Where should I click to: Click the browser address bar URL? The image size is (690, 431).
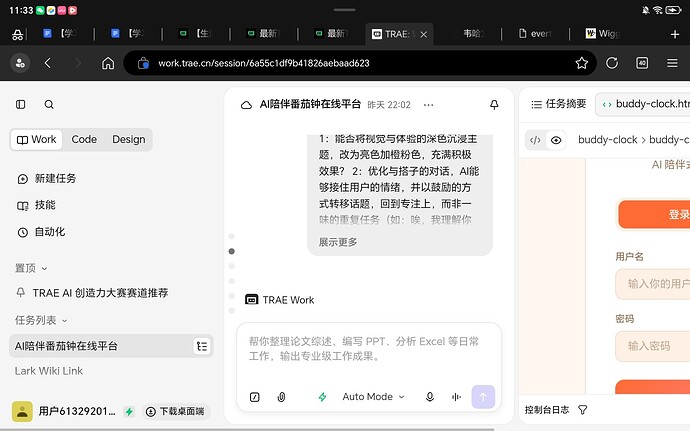[x=264, y=63]
